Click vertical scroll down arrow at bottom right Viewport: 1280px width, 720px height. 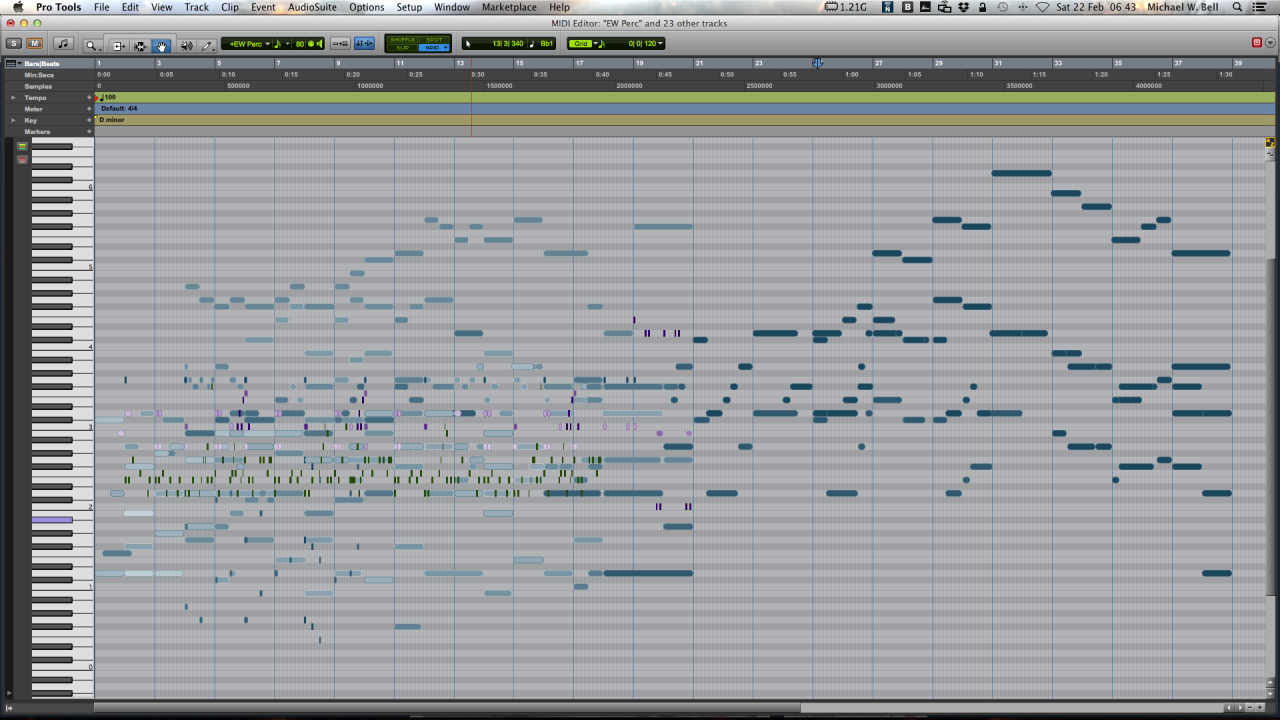click(x=1271, y=694)
